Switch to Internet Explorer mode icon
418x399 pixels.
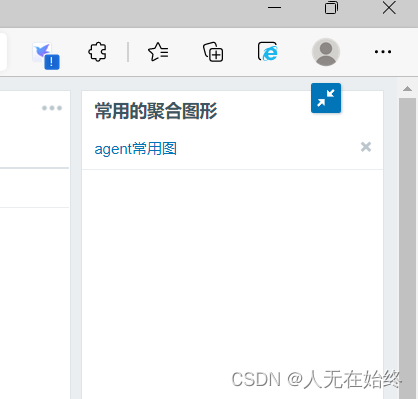click(x=268, y=52)
